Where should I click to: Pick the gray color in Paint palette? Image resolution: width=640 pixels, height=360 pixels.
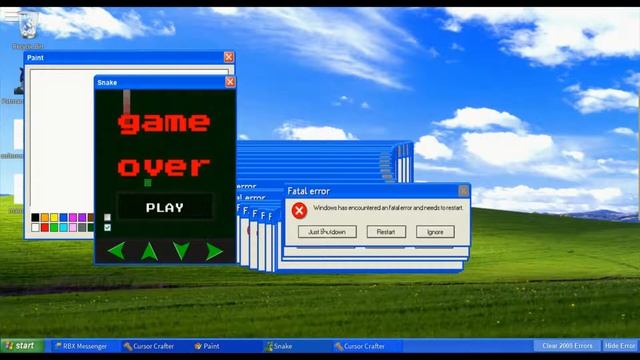(82, 227)
